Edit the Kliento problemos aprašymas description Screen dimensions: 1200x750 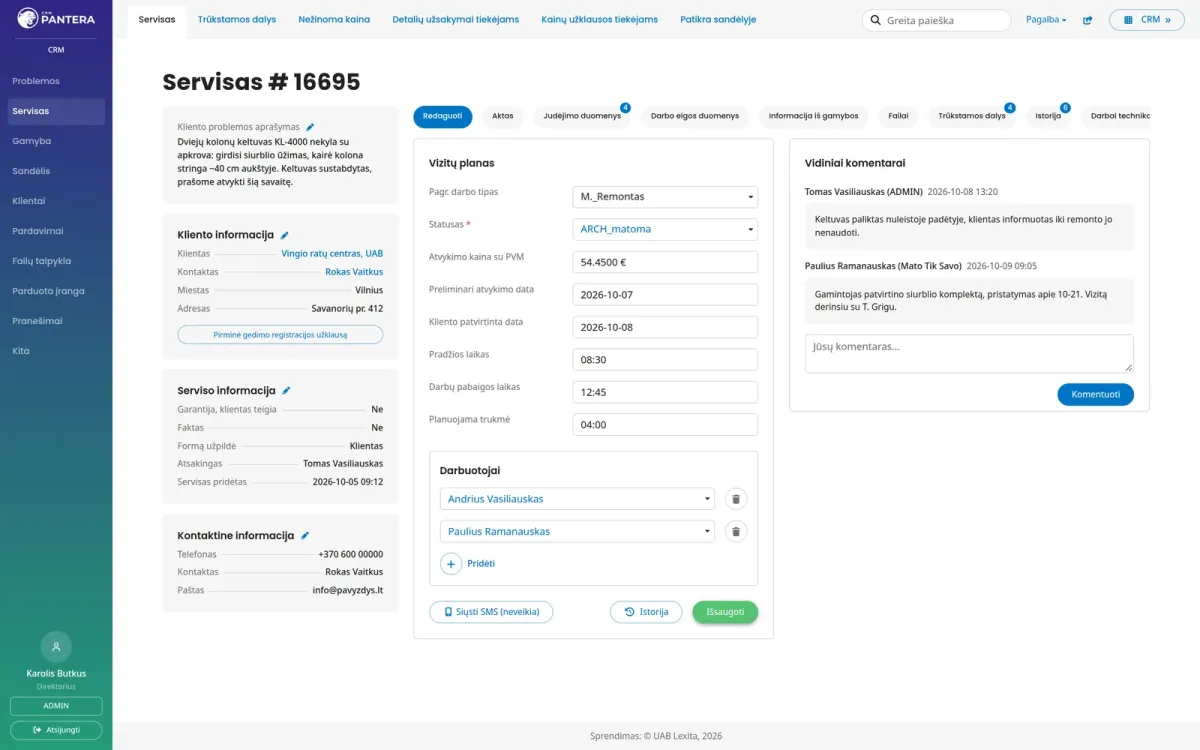[310, 127]
